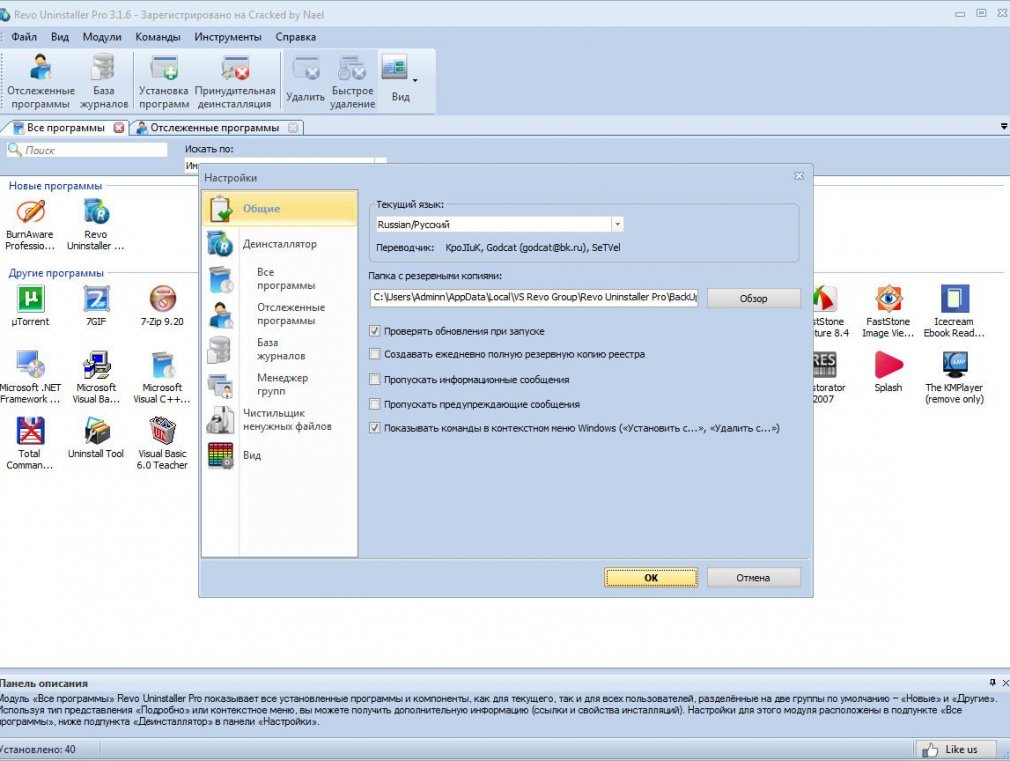Open База журналов settings subcategory
The image size is (1010, 761).
pyautogui.click(x=280, y=349)
